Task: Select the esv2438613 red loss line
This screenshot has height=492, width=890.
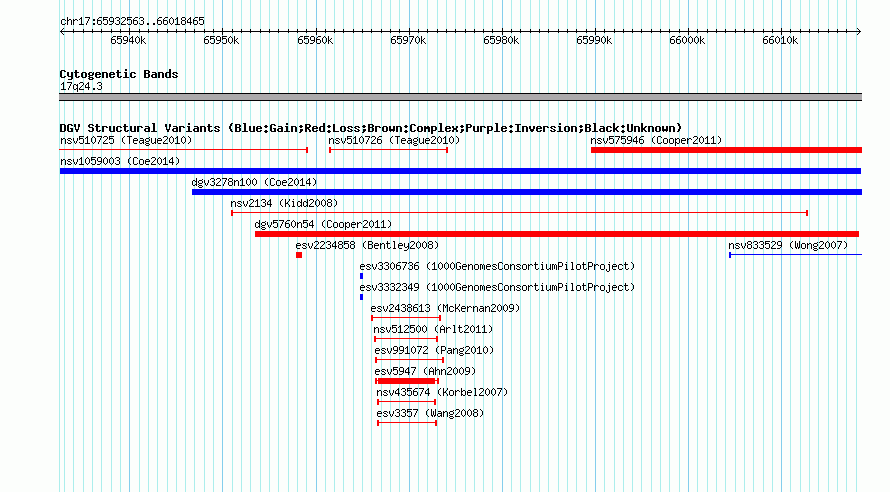Action: 406,318
